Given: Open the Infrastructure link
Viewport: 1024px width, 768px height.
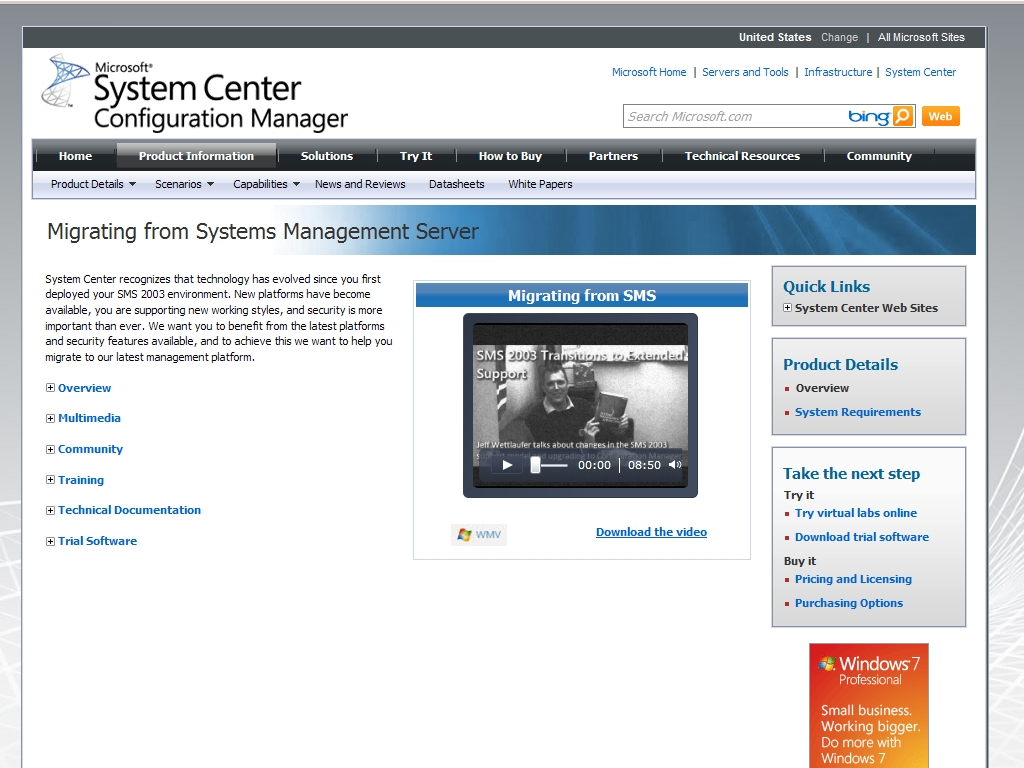Looking at the screenshot, I should click(838, 72).
